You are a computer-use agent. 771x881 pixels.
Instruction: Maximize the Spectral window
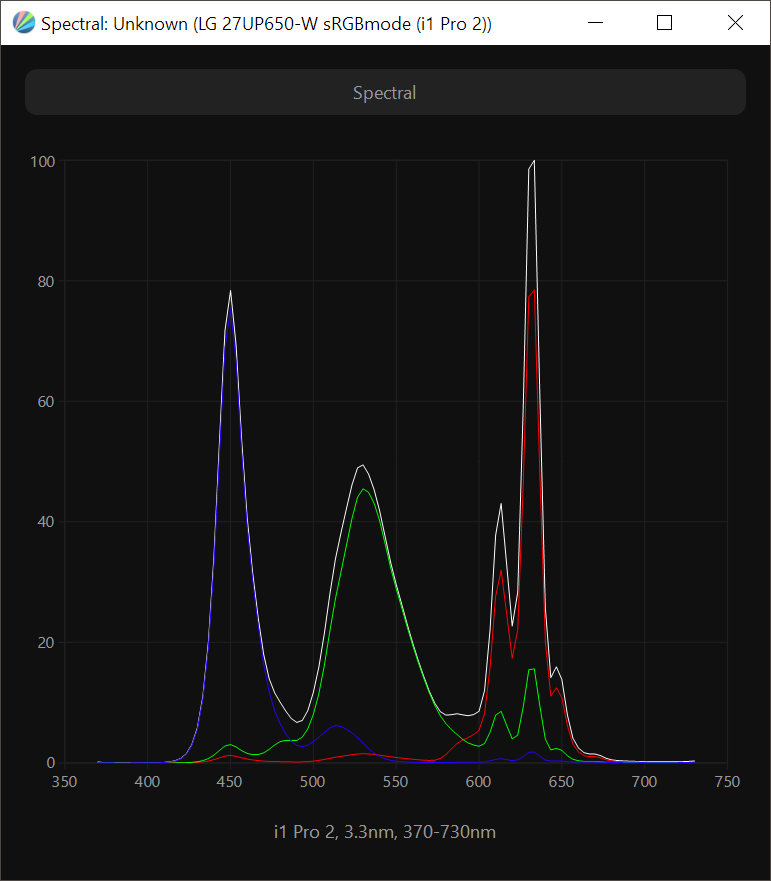pos(664,23)
